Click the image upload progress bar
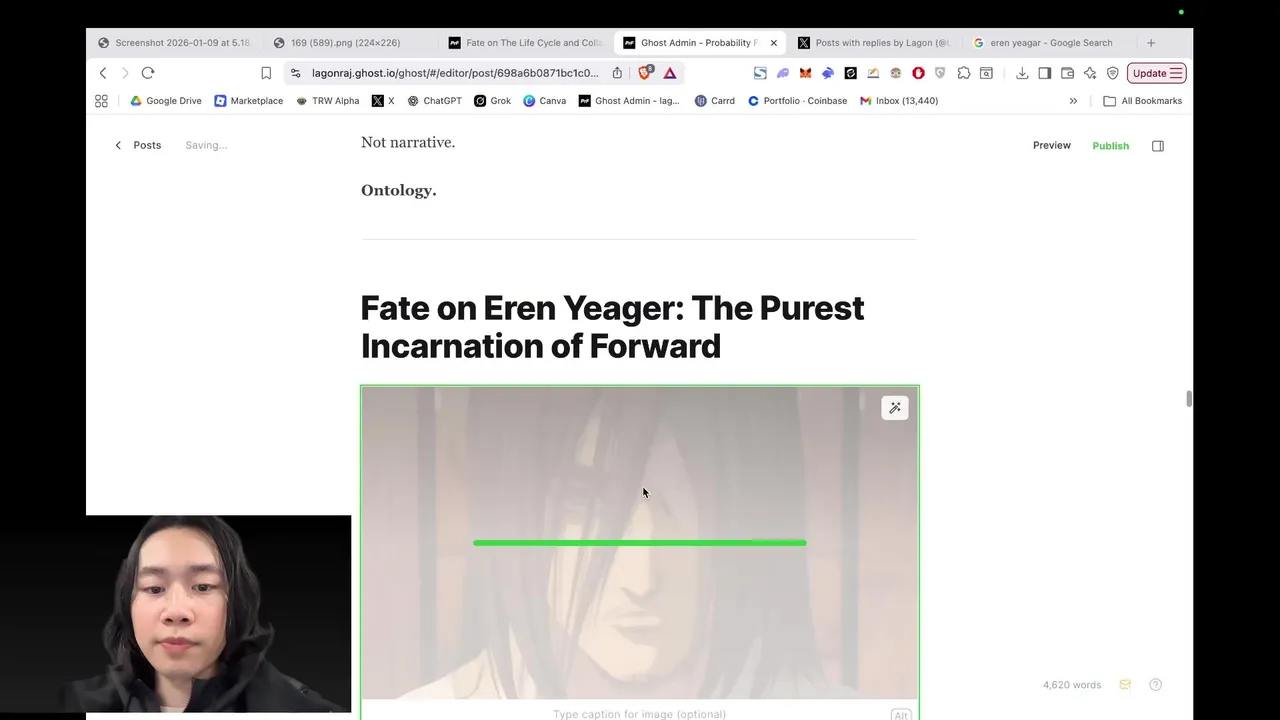Screen dimensions: 1280x720 tap(640, 543)
